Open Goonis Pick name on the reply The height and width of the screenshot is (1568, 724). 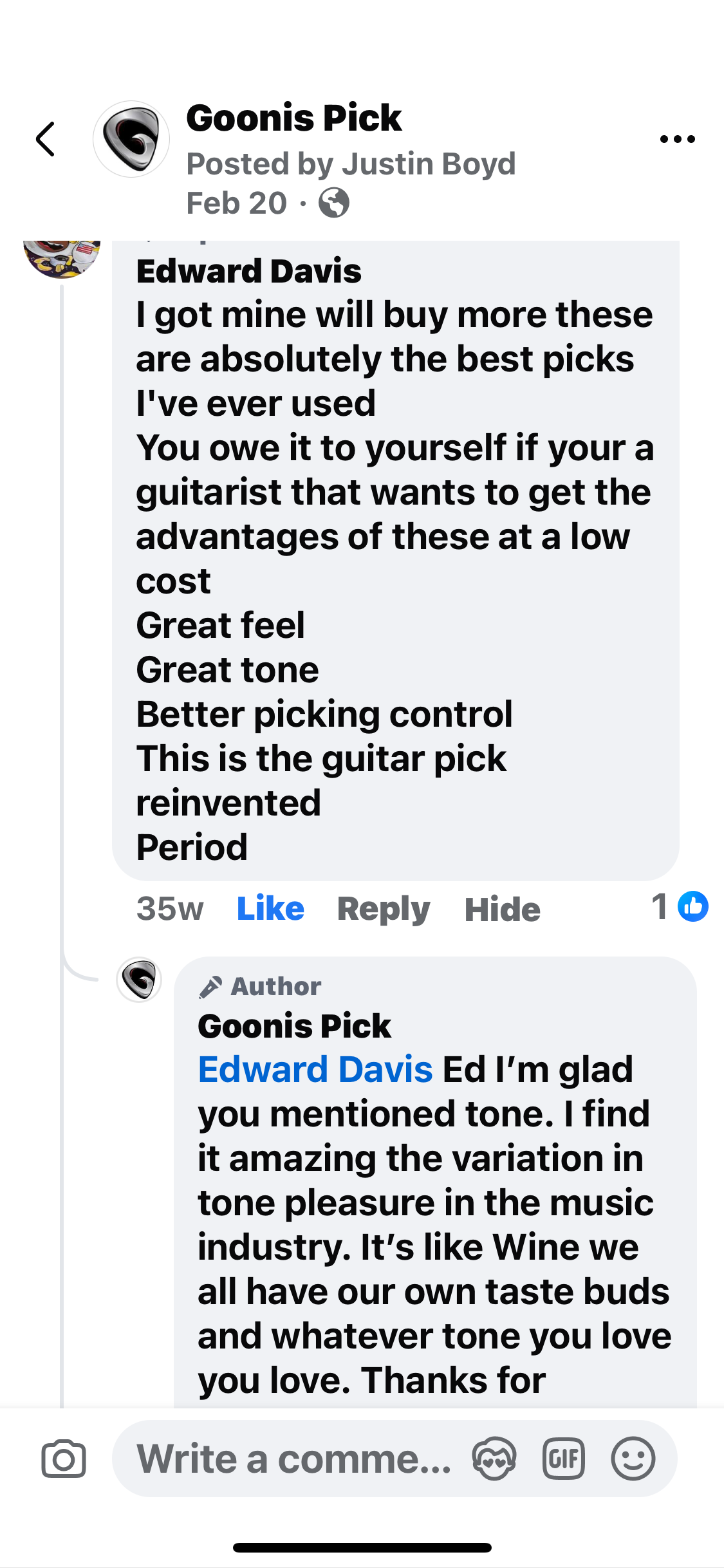pos(294,1026)
